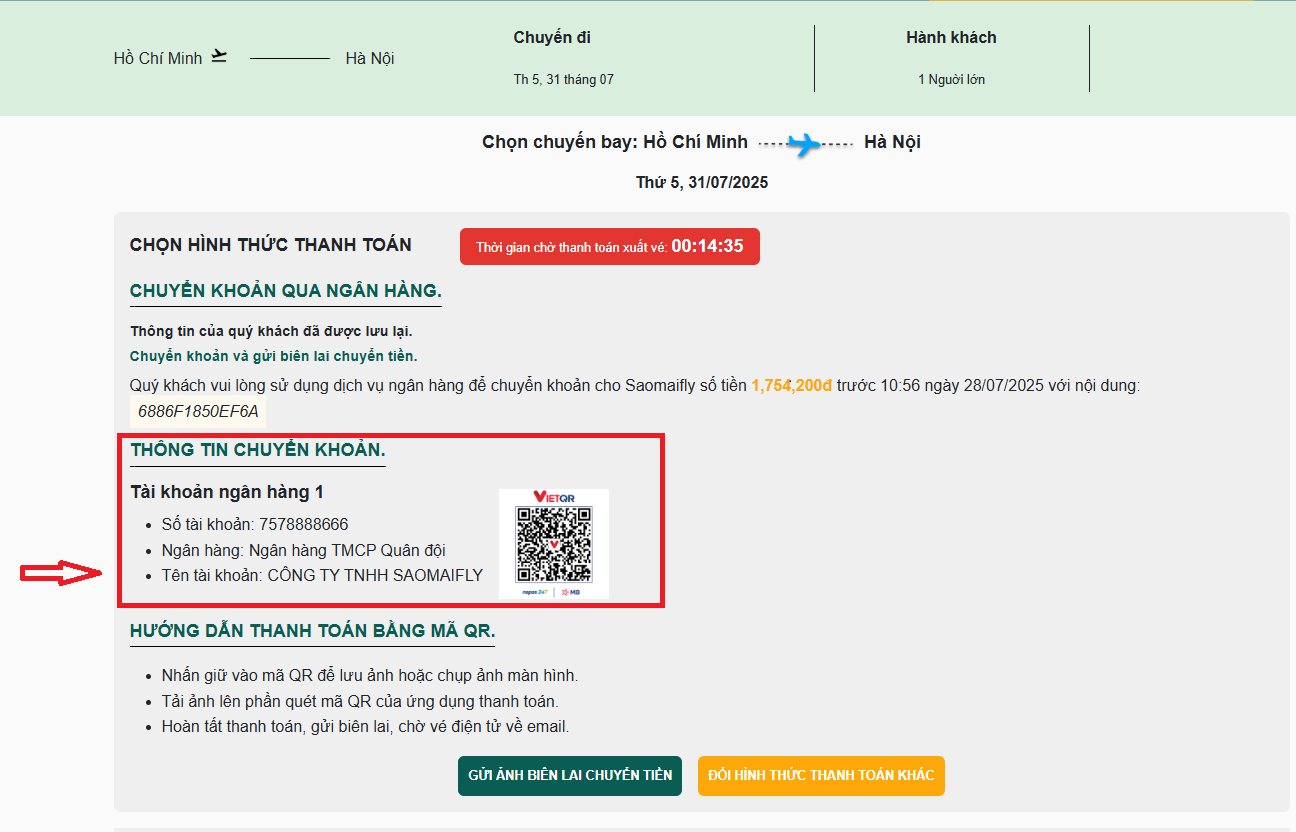1296x832 pixels.
Task: Click instruction 'Tải ảnh lên phần quét mã QR'
Action: pos(360,701)
